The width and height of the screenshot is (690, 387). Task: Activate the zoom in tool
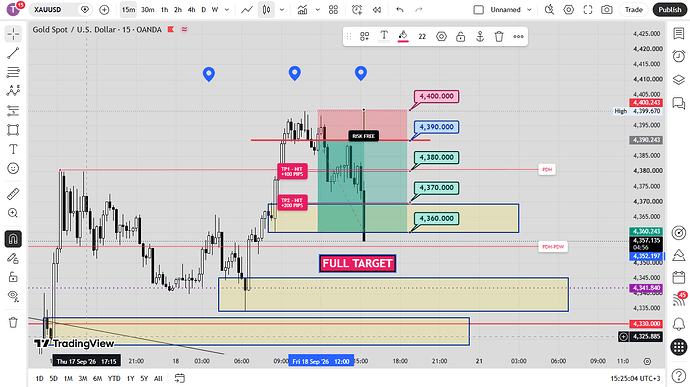pos(13,213)
